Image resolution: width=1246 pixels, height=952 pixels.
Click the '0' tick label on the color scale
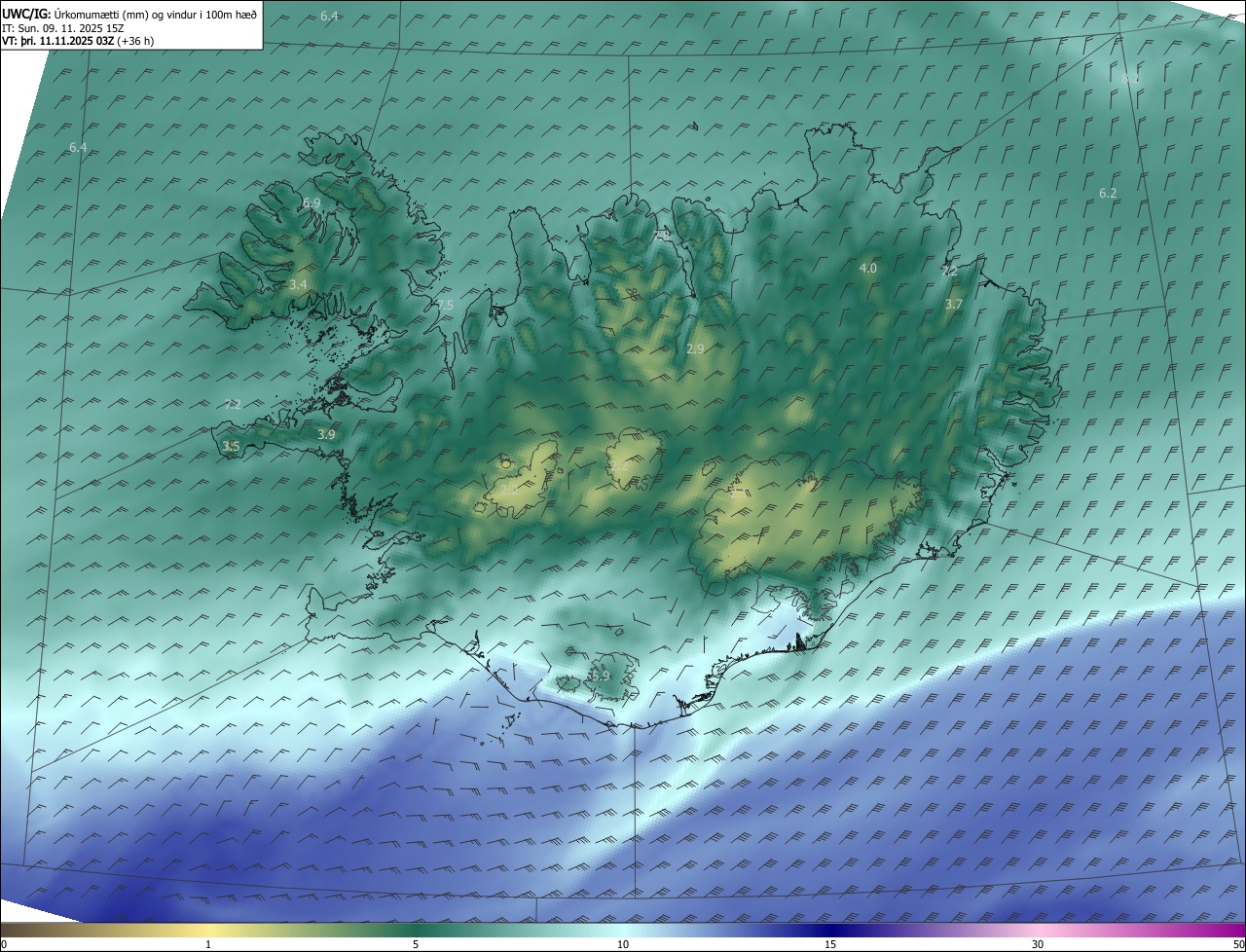point(4,944)
